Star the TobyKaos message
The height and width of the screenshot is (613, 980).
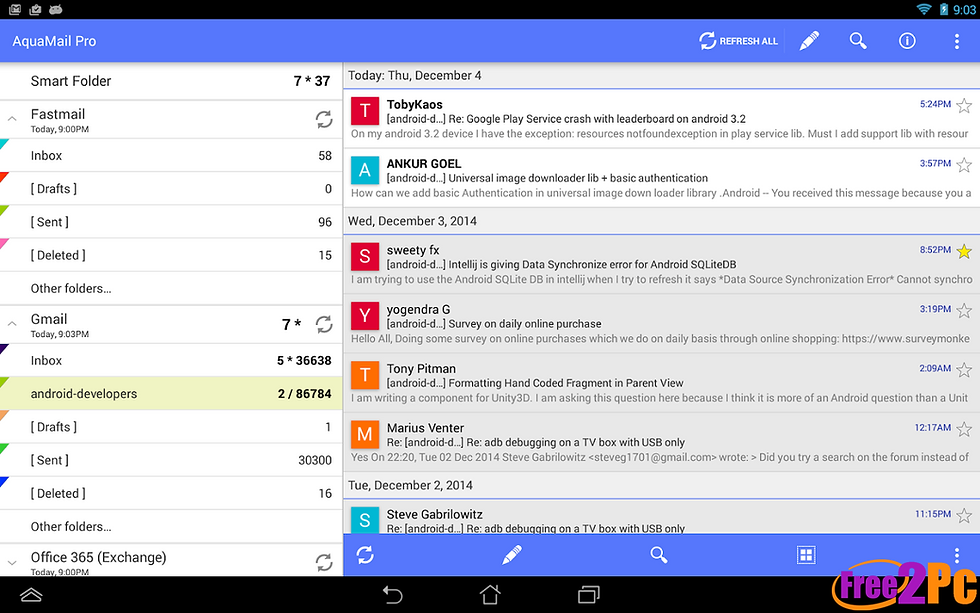tap(964, 105)
